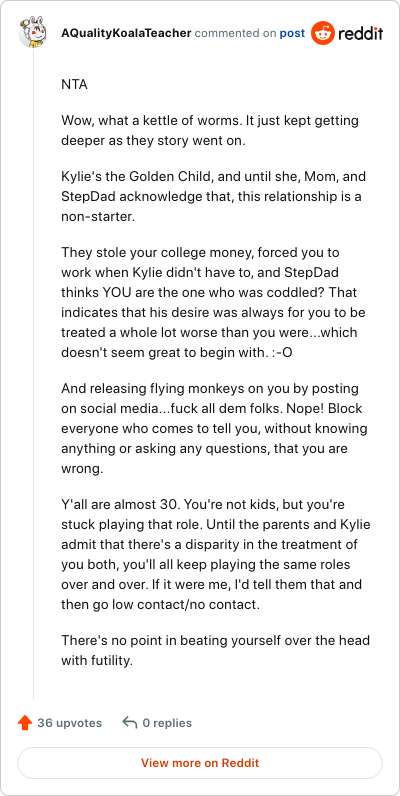
Task: Click the paragraph about Kylie the Golden Child
Action: click(213, 197)
